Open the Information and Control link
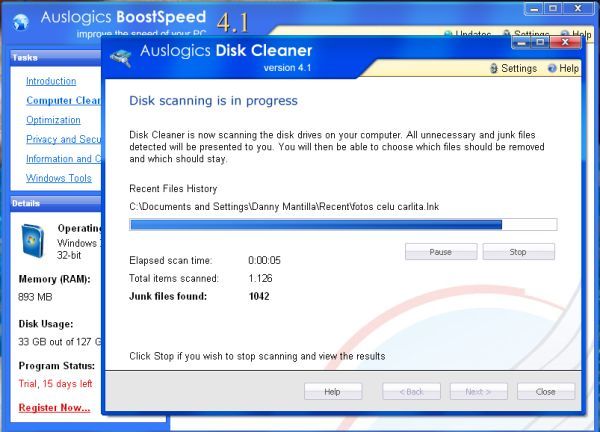600x432 pixels. pyautogui.click(x=63, y=158)
